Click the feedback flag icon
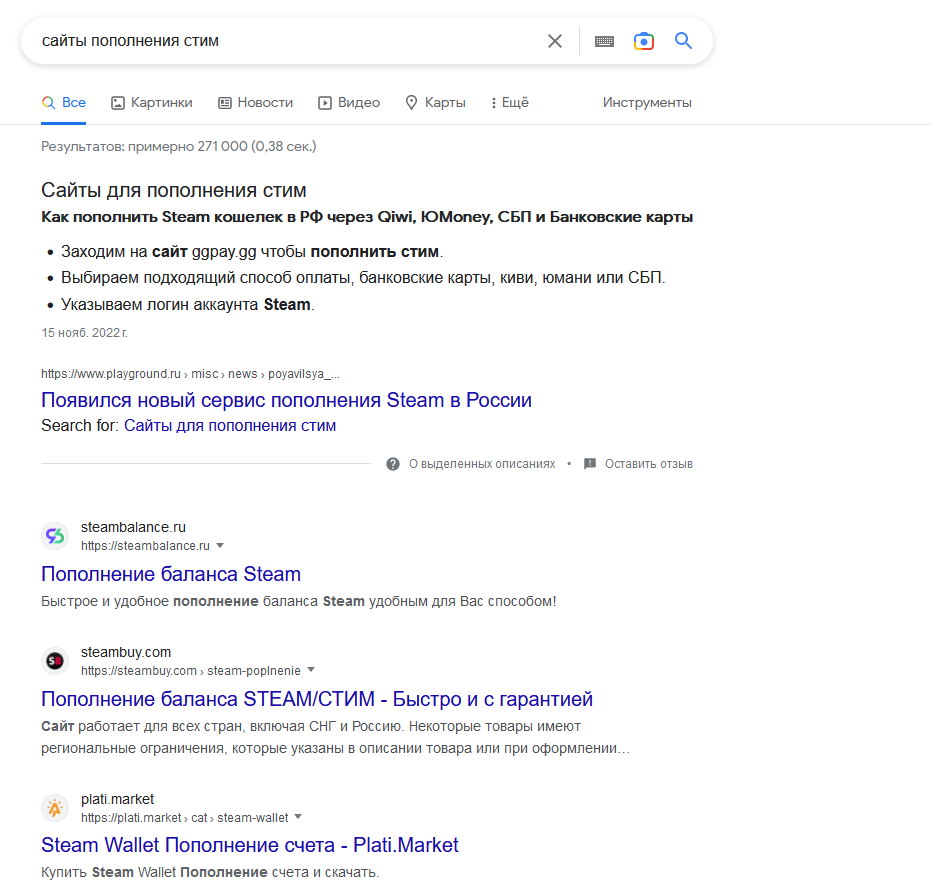The width and height of the screenshot is (931, 892). point(590,464)
